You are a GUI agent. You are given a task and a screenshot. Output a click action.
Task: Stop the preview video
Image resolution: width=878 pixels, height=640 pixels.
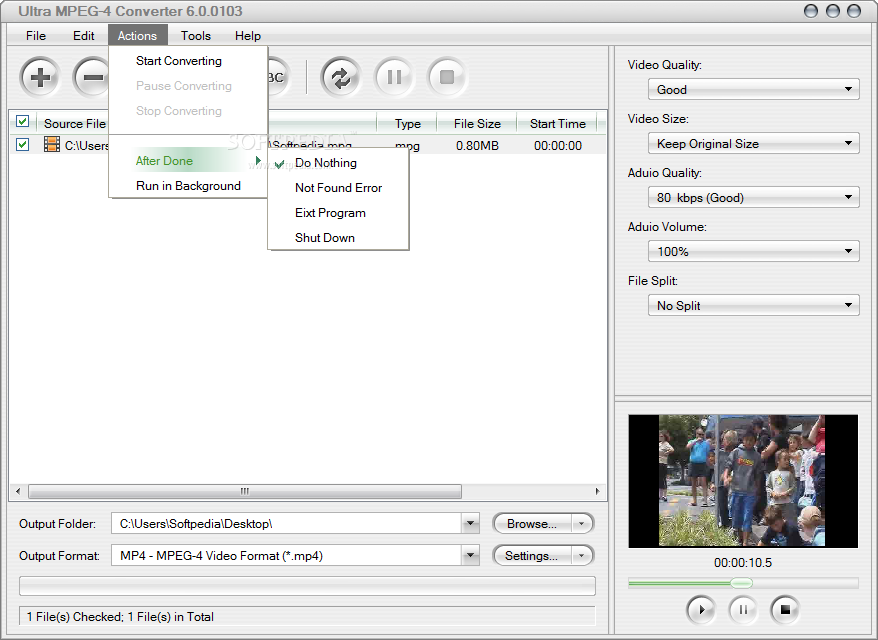[x=785, y=609]
